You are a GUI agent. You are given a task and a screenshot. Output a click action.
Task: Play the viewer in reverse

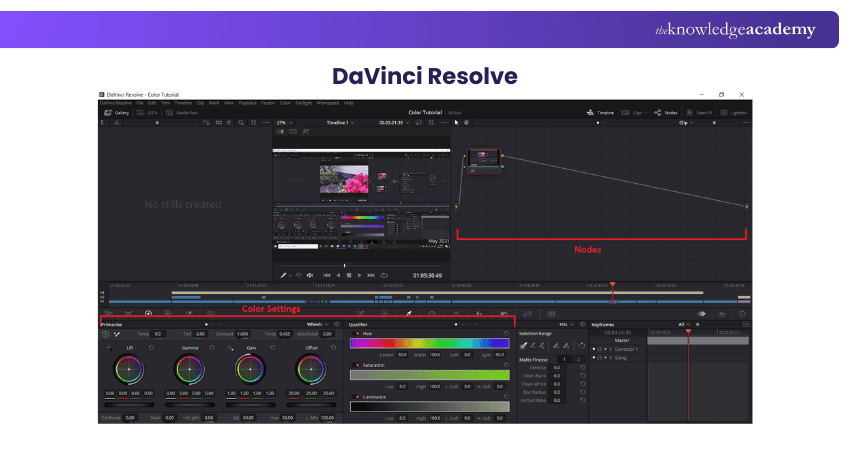click(338, 275)
